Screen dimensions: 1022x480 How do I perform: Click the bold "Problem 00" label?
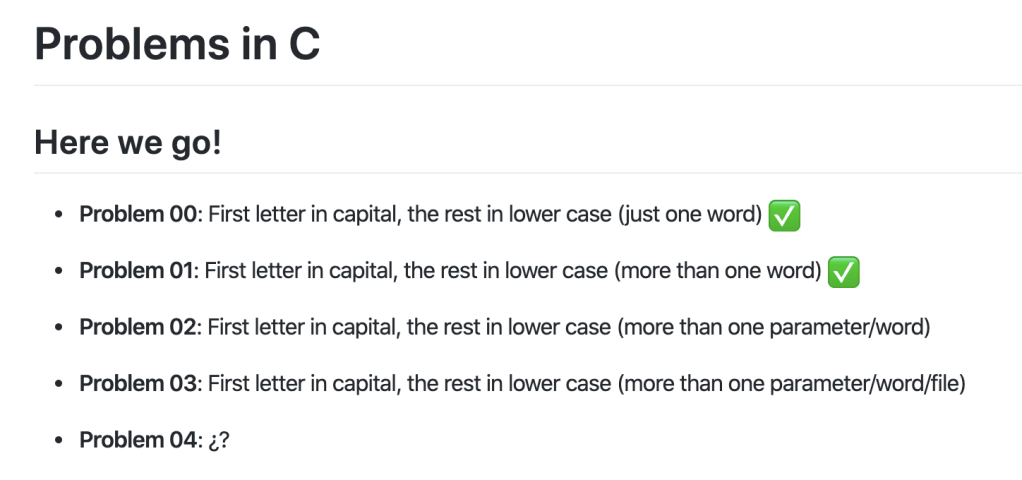138,215
